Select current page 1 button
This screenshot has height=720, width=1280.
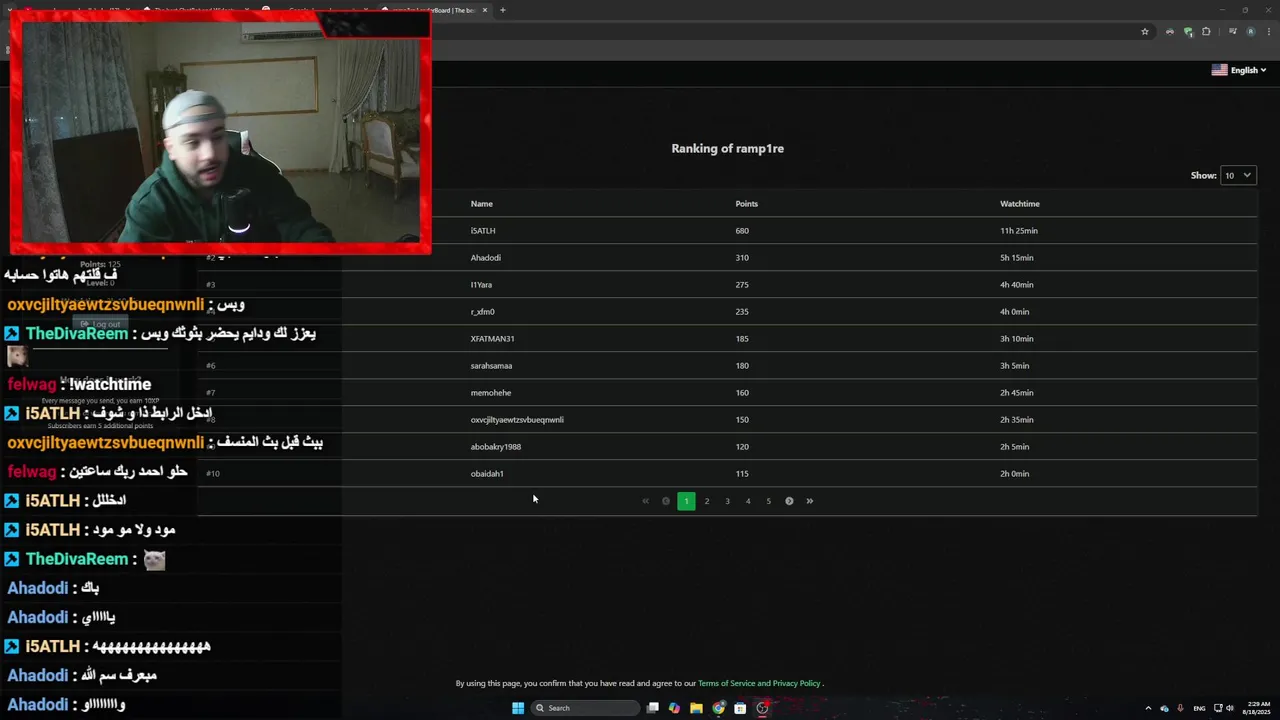[686, 501]
